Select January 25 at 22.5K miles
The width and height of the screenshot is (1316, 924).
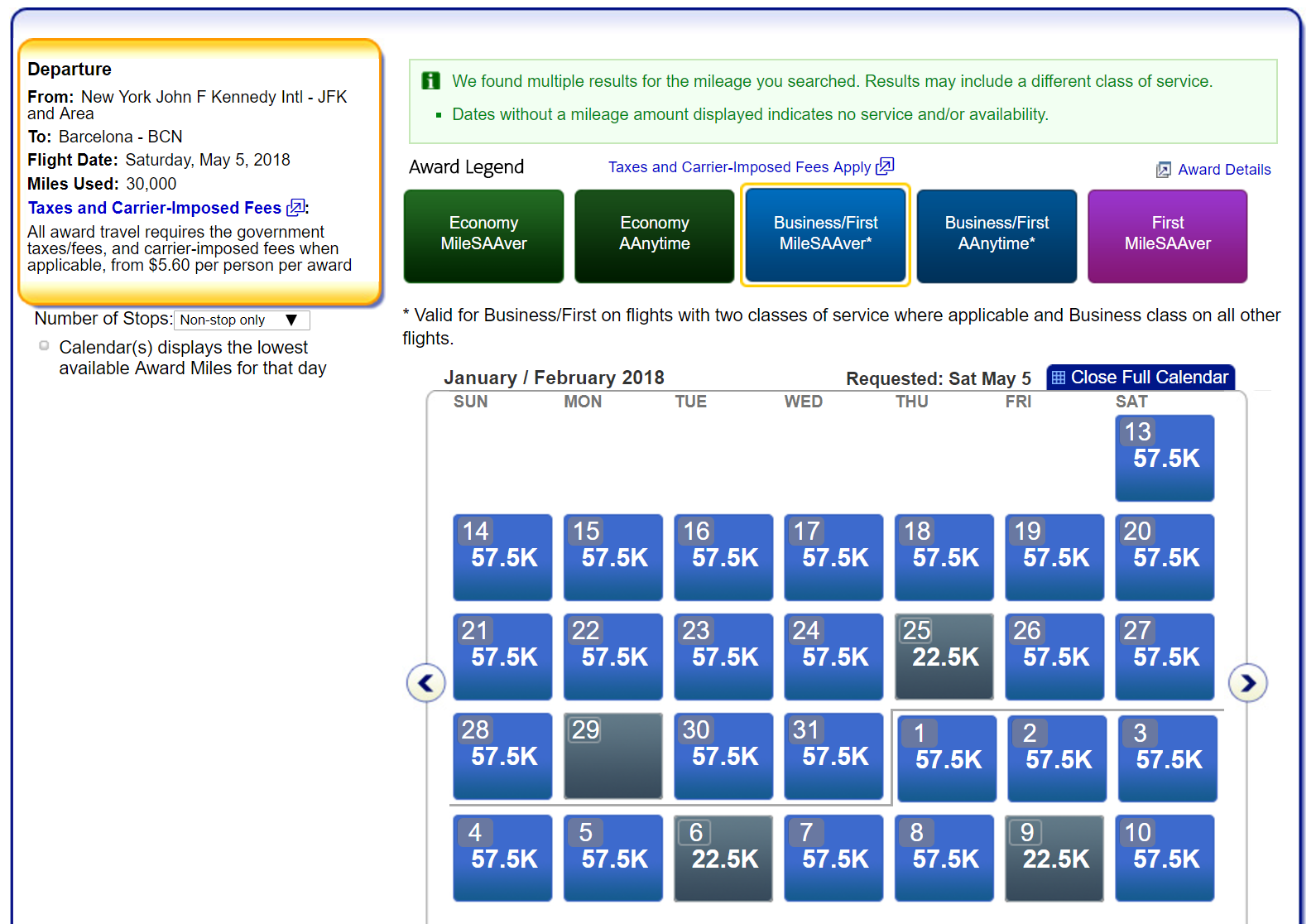944,657
